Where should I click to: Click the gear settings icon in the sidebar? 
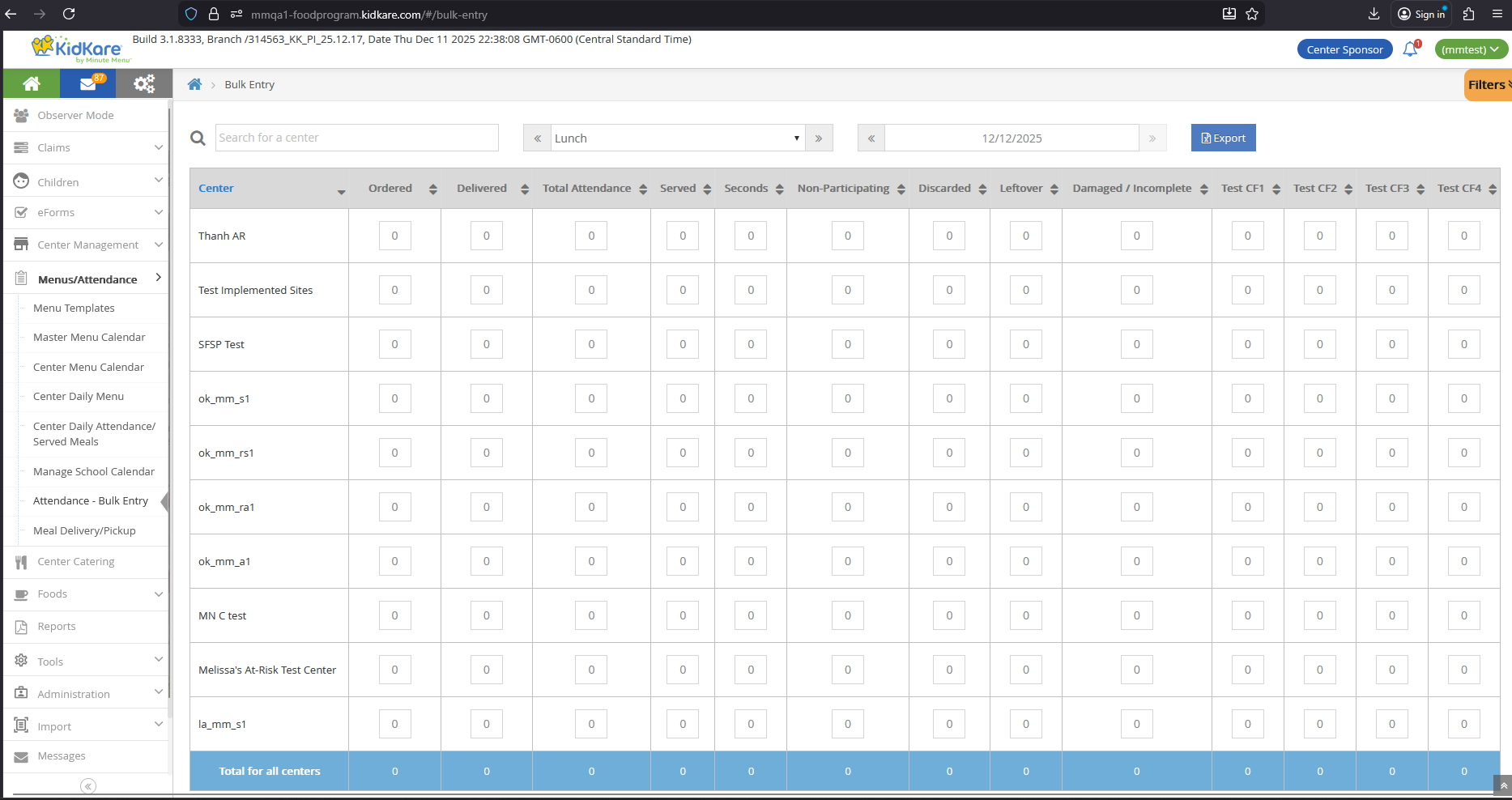[143, 83]
